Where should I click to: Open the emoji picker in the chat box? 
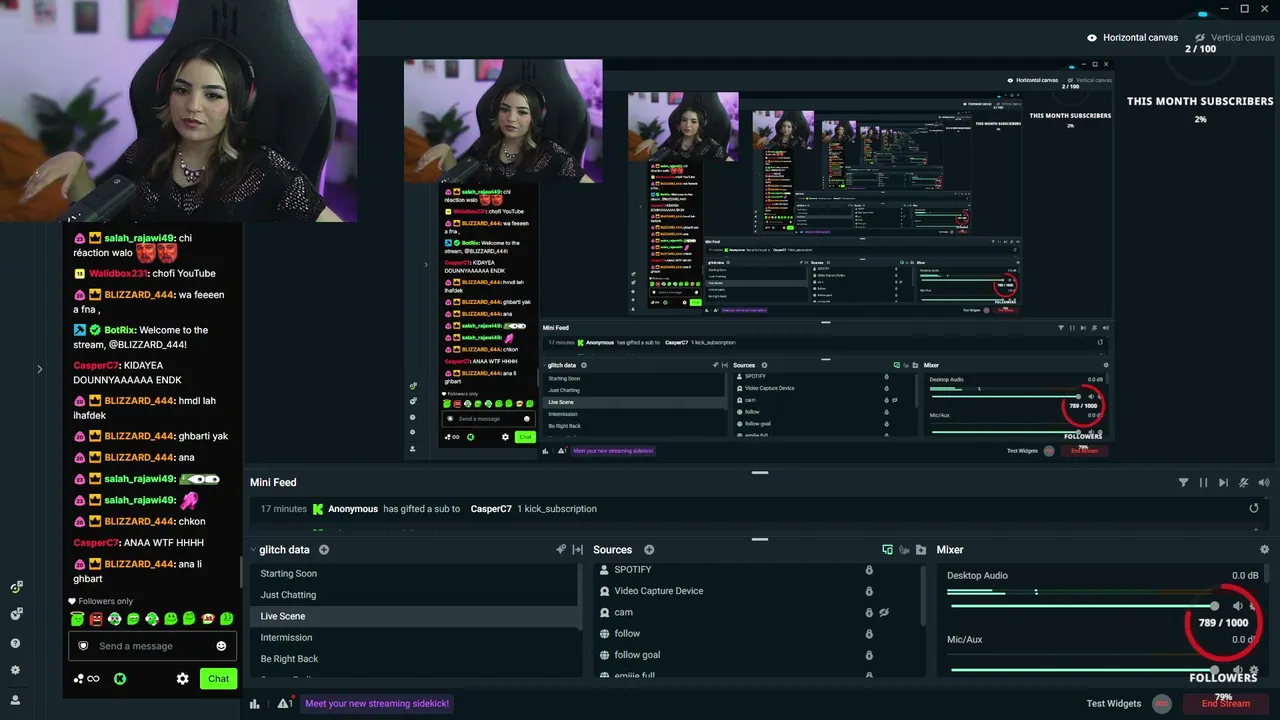pyautogui.click(x=221, y=646)
